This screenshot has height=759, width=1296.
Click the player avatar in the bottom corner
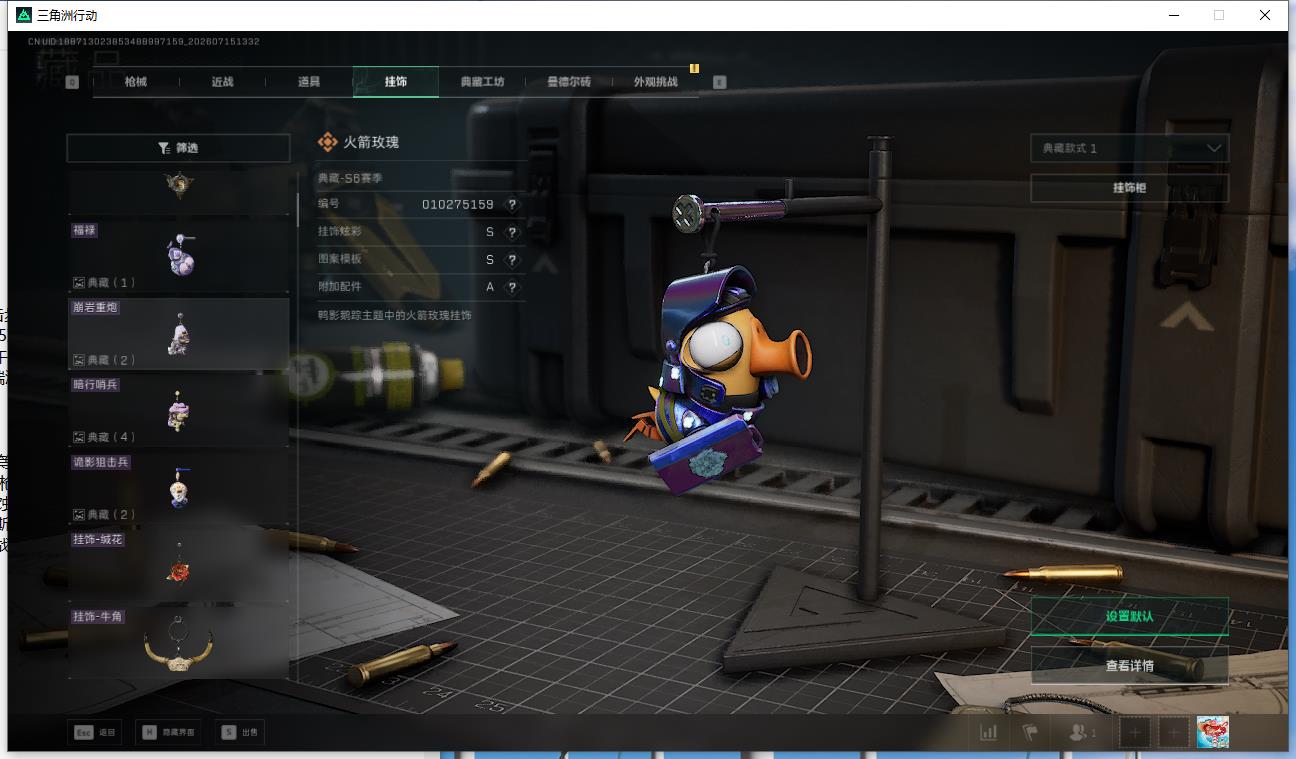click(x=1212, y=732)
